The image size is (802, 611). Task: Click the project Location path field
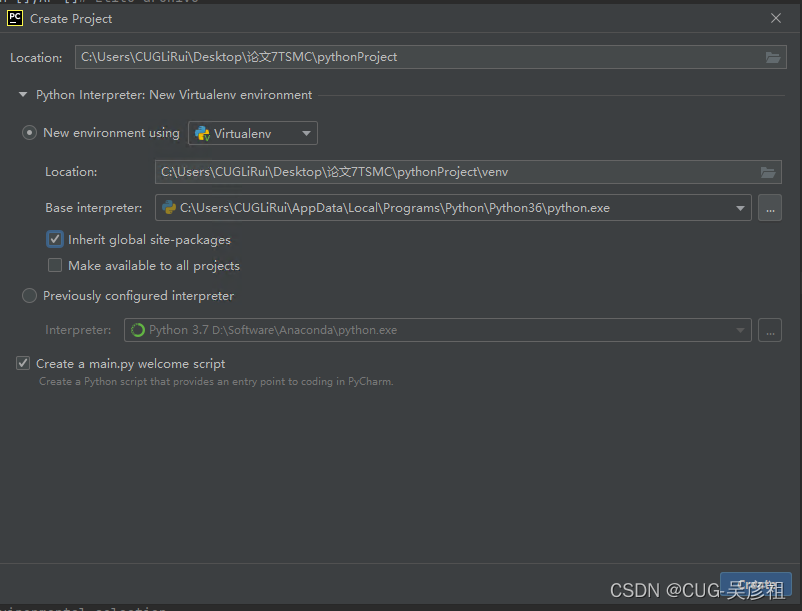[x=431, y=57]
